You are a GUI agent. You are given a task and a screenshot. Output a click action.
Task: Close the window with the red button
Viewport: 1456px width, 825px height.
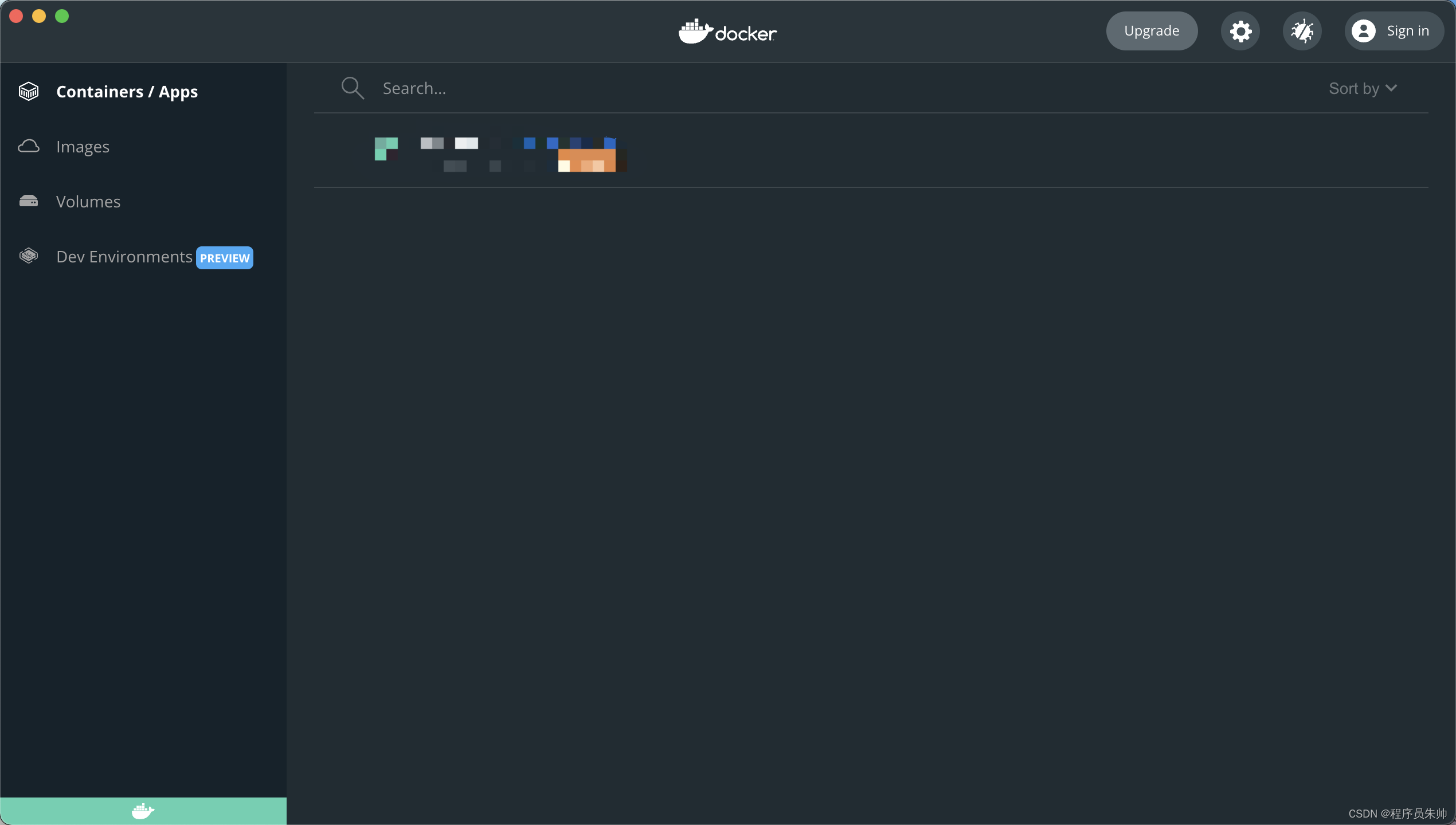(16, 16)
